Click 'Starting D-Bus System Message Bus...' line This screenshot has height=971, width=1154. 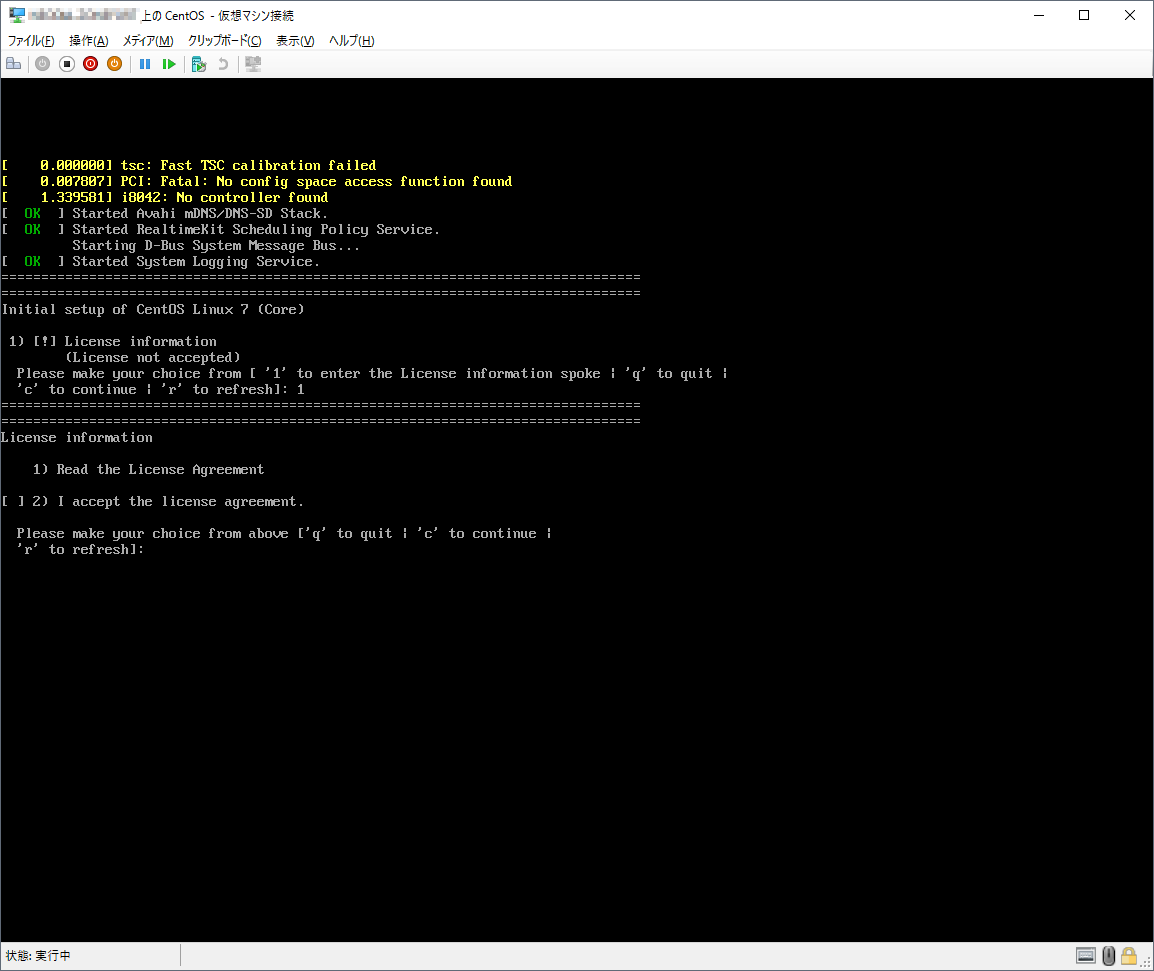[x=216, y=246]
